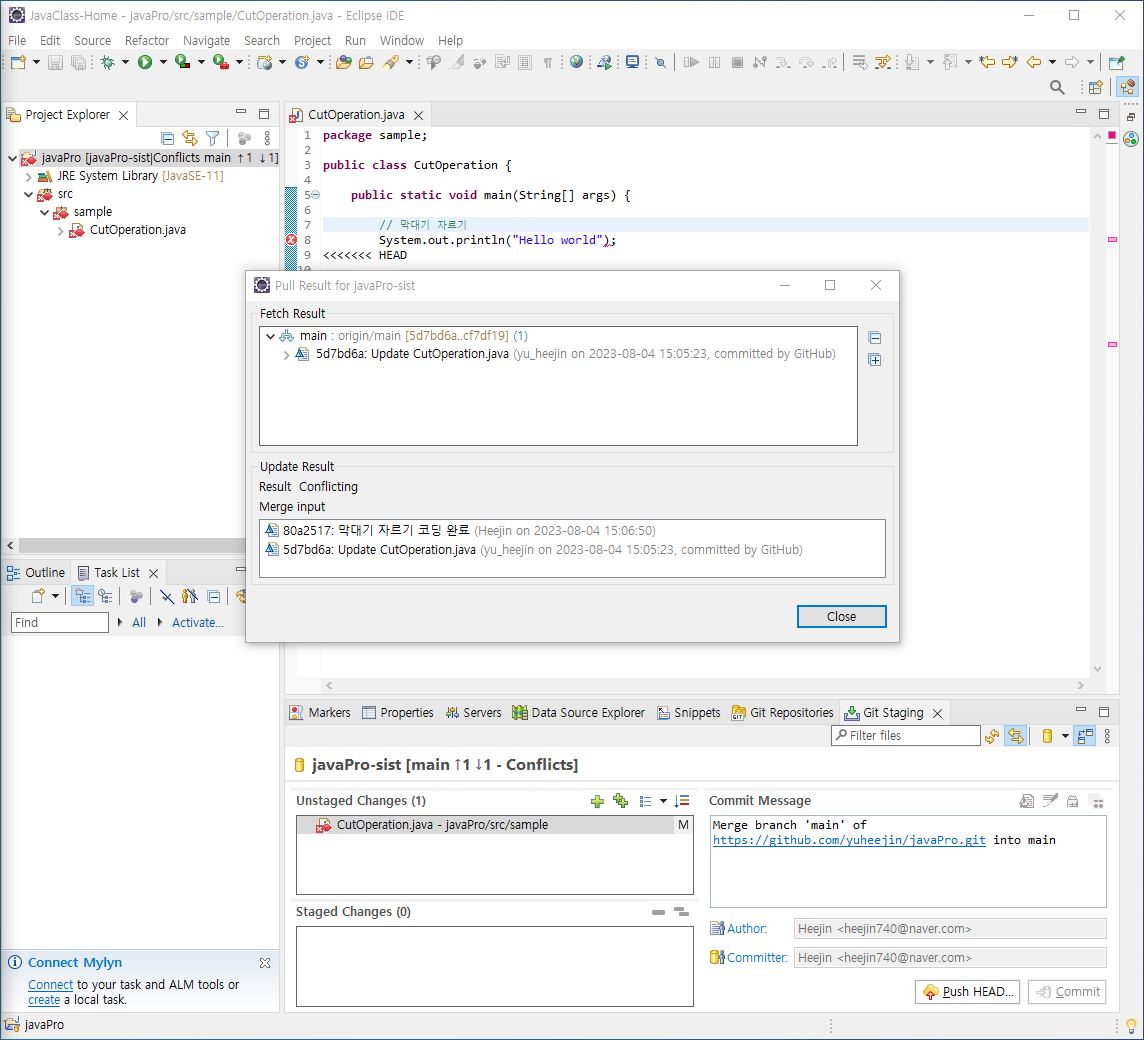The height and width of the screenshot is (1040, 1144).
Task: Open Debug dropdown arrow next to bug
Action: (x=125, y=63)
